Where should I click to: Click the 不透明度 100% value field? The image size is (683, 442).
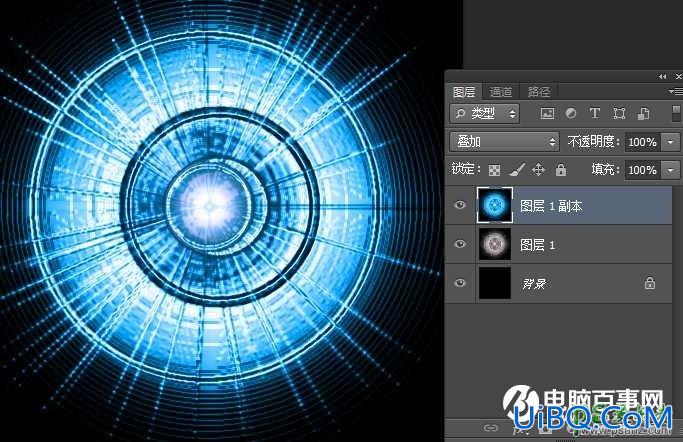pyautogui.click(x=643, y=142)
